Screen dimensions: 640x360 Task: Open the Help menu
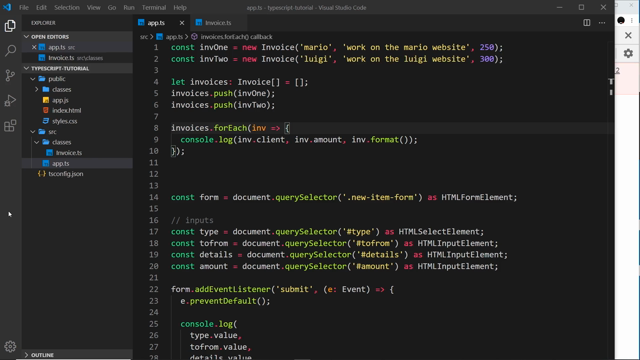point(180,7)
